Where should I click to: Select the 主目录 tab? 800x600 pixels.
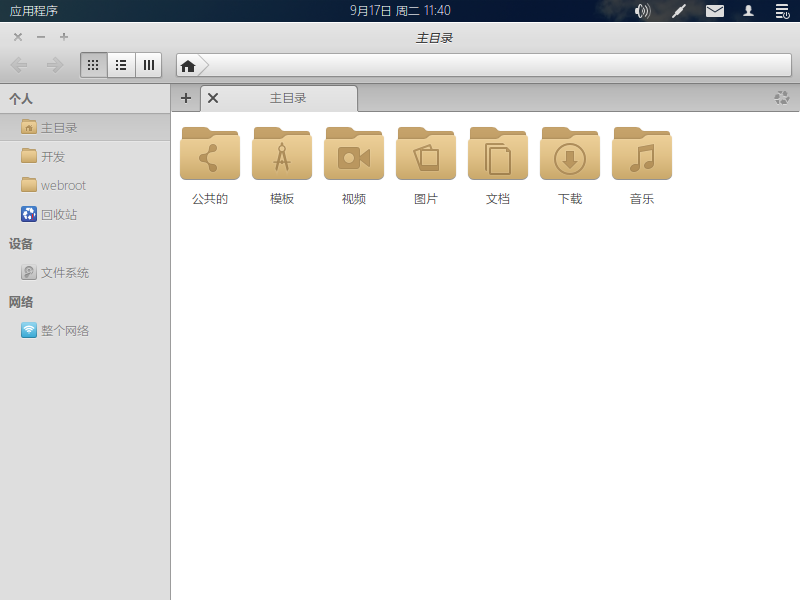(288, 98)
